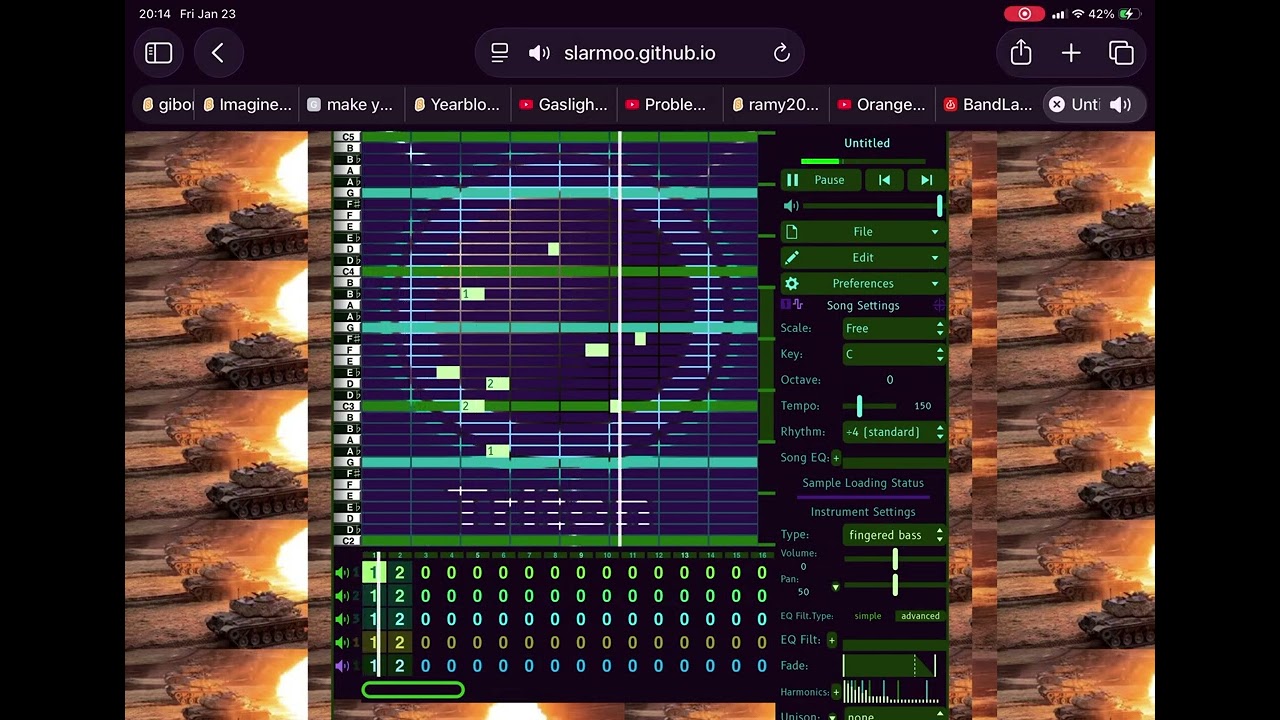Open page reader menu icon
The width and height of the screenshot is (1280, 720).
click(500, 53)
